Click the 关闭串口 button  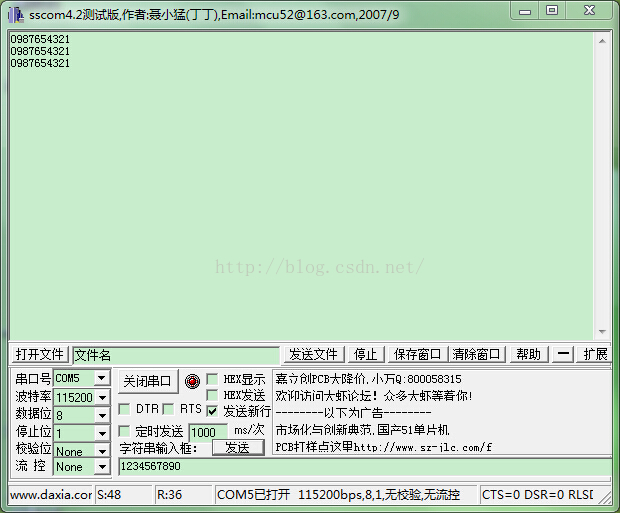tap(147, 381)
